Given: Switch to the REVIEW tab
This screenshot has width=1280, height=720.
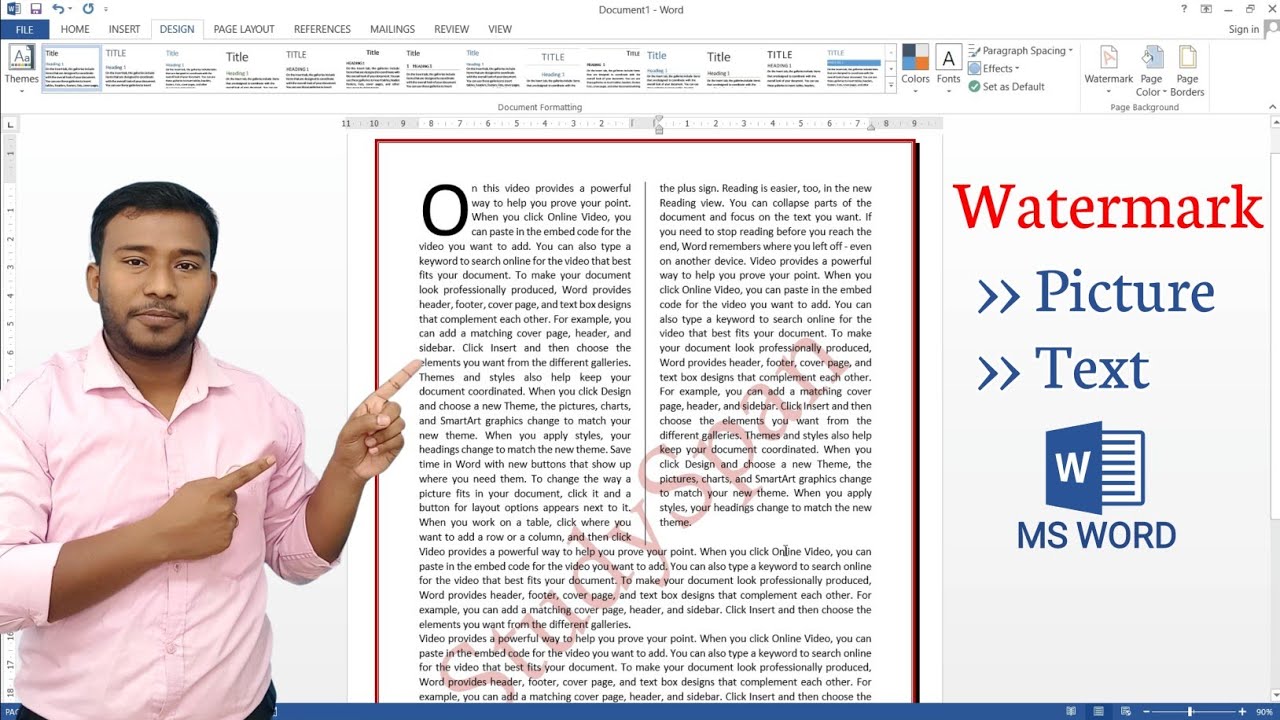Looking at the screenshot, I should (x=452, y=29).
